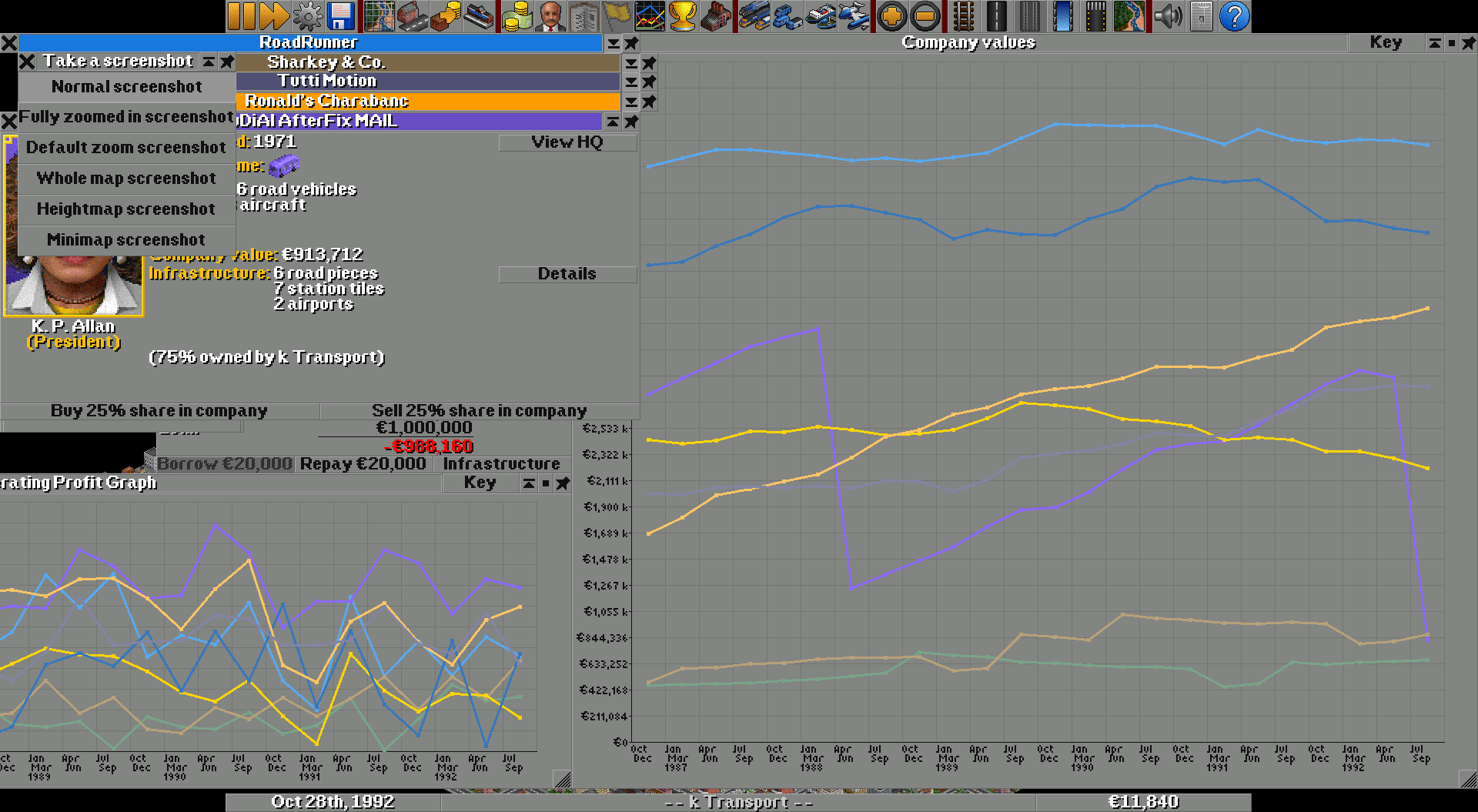Click the fast forward toolbar icon

(x=274, y=16)
